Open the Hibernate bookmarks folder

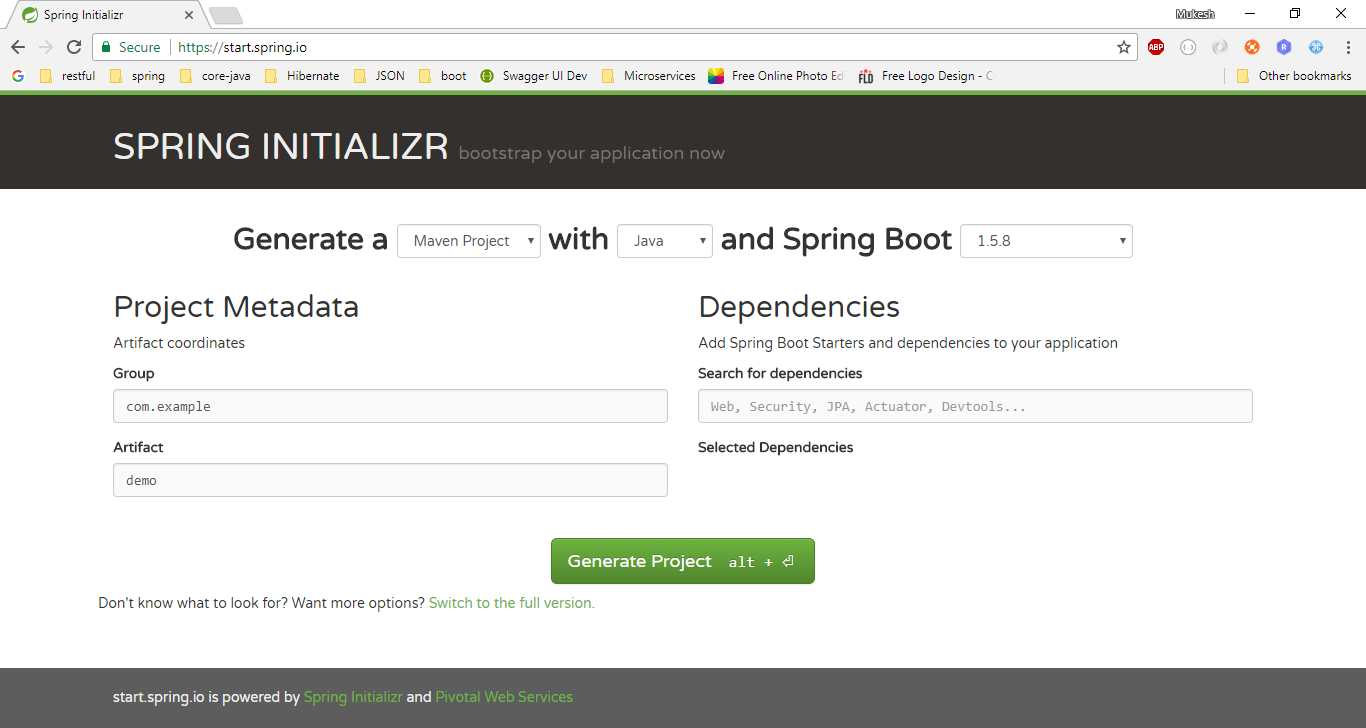[x=302, y=75]
